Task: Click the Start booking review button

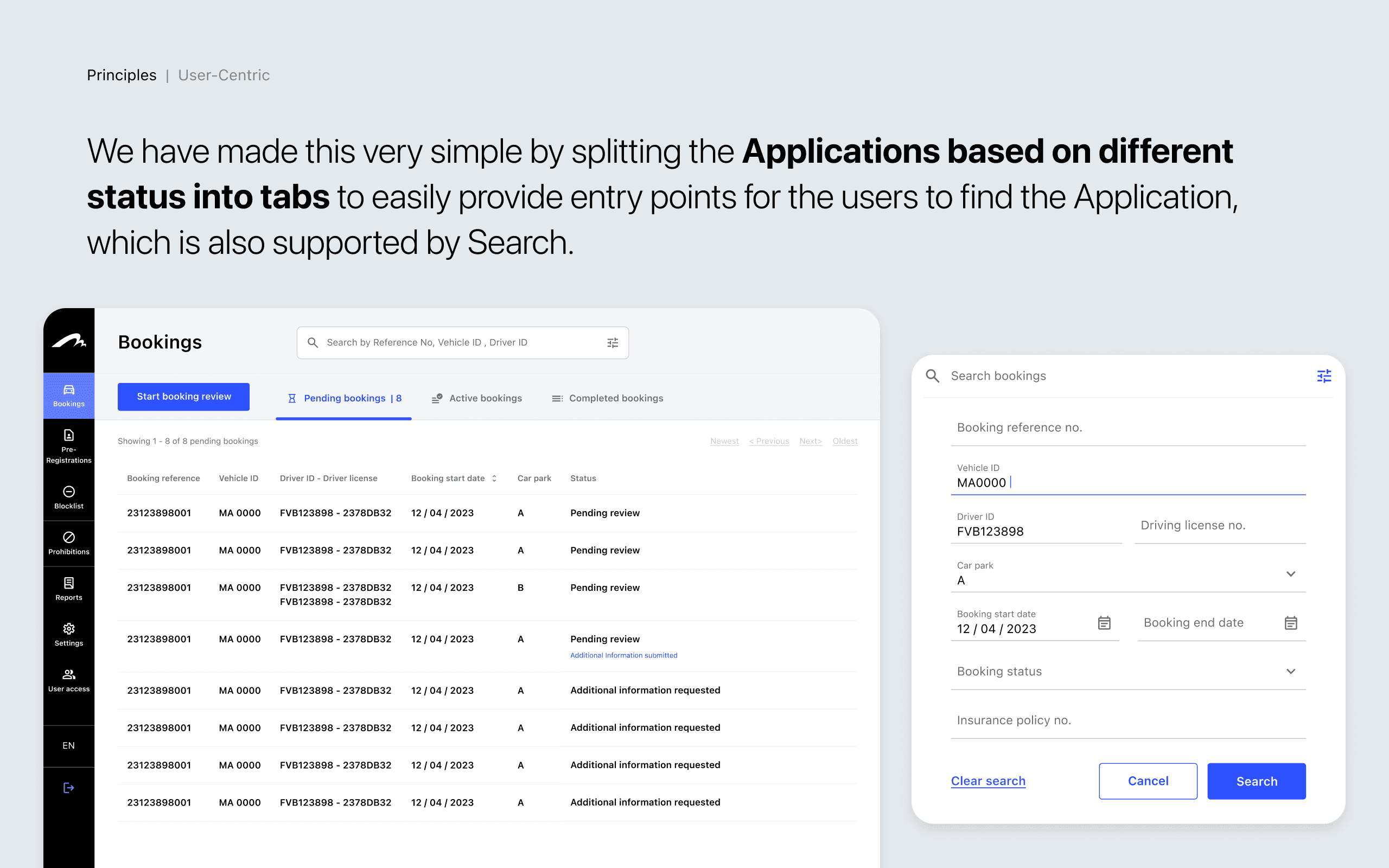Action: [x=184, y=397]
